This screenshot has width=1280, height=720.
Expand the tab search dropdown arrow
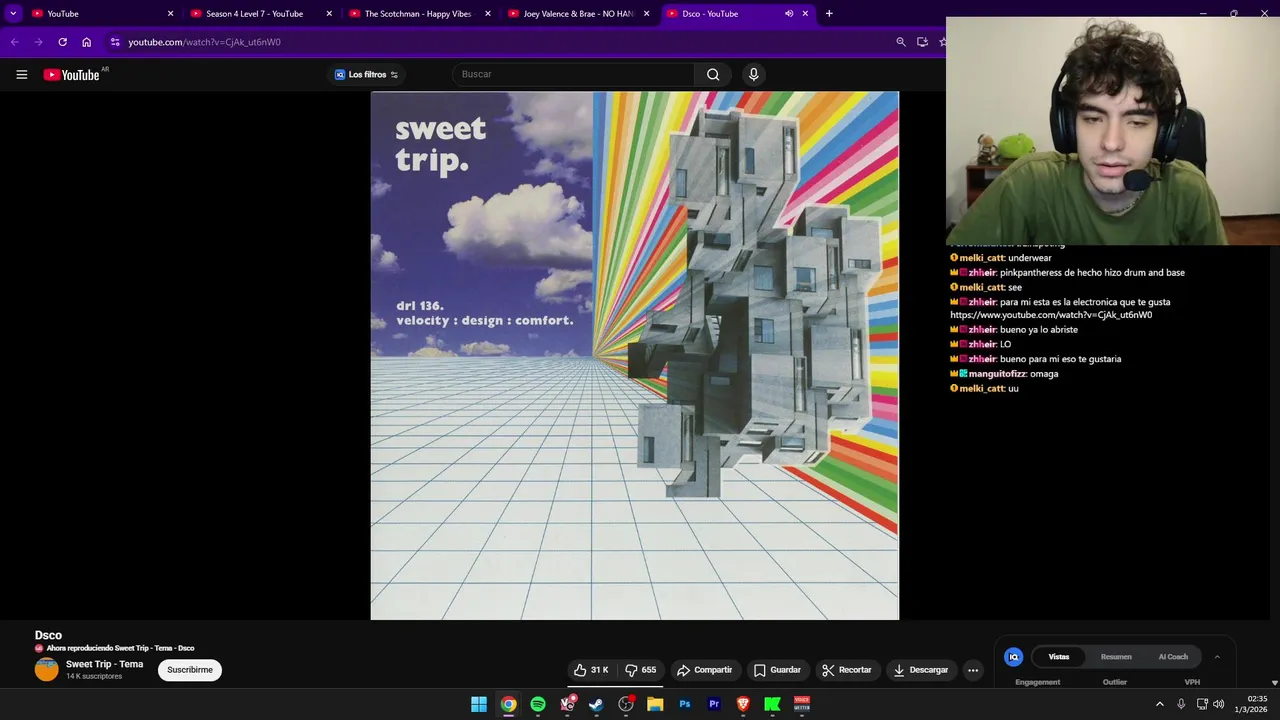tap(13, 14)
